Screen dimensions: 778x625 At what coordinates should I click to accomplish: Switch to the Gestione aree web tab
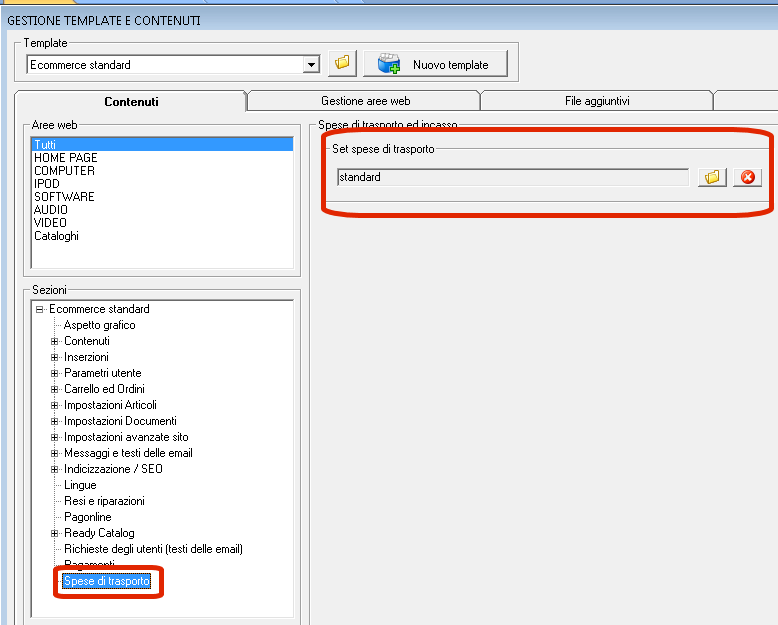point(365,101)
